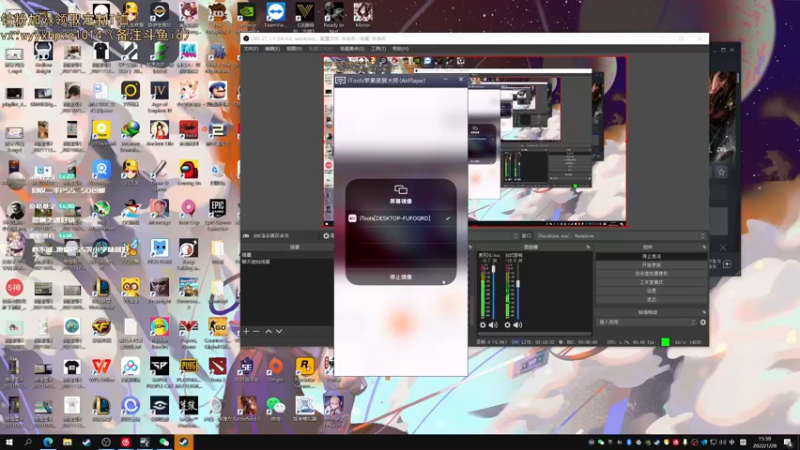The width and height of the screenshot is (800, 450).
Task: Open the OBS 文件(F) menu
Action: click(251, 49)
